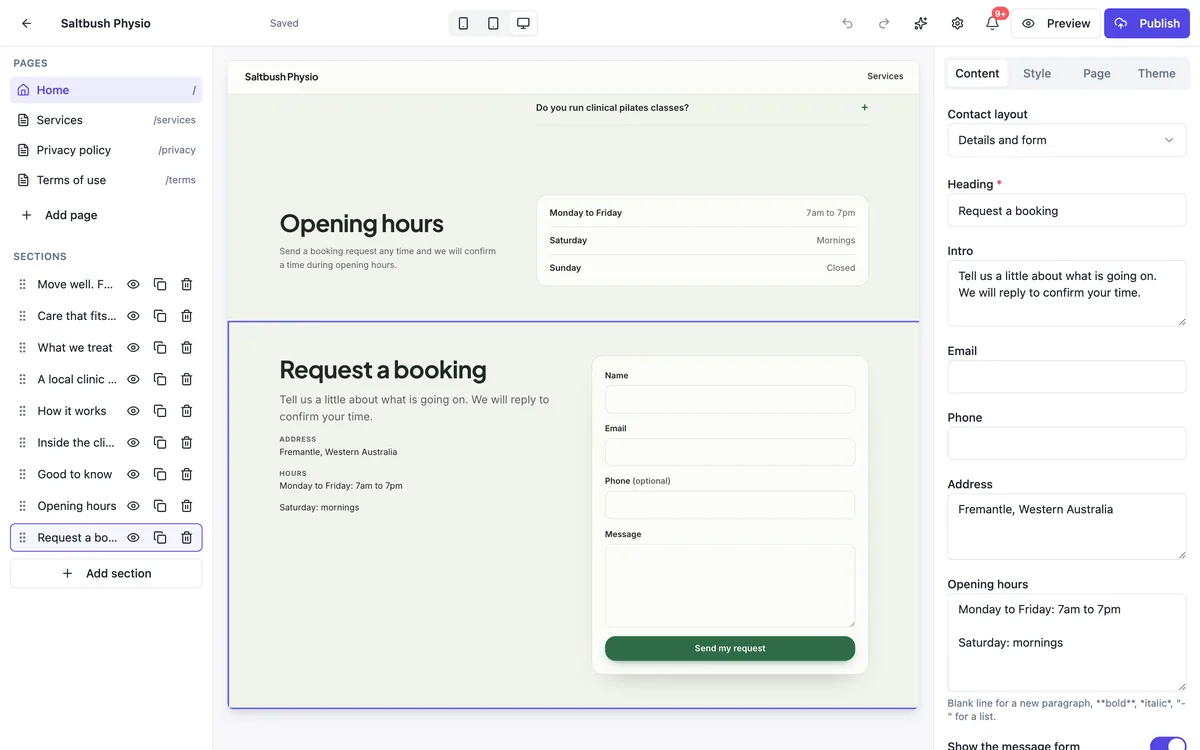Delete the Request a booking section
The height and width of the screenshot is (750, 1200).
(x=186, y=537)
